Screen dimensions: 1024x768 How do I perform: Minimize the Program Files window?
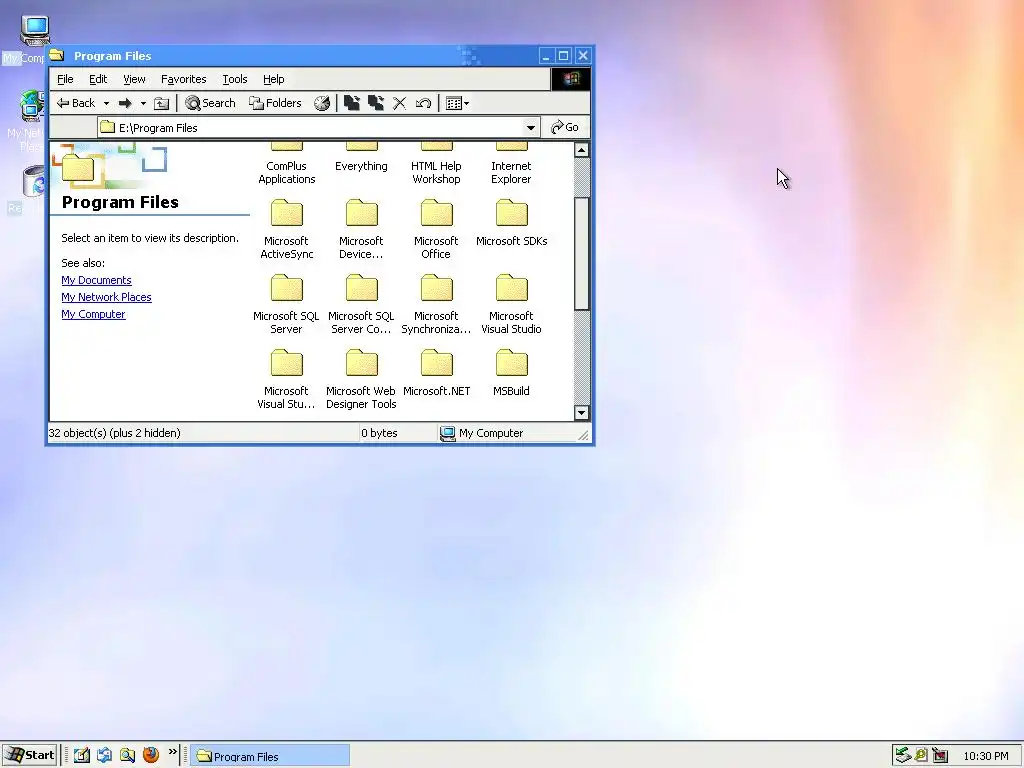click(546, 56)
